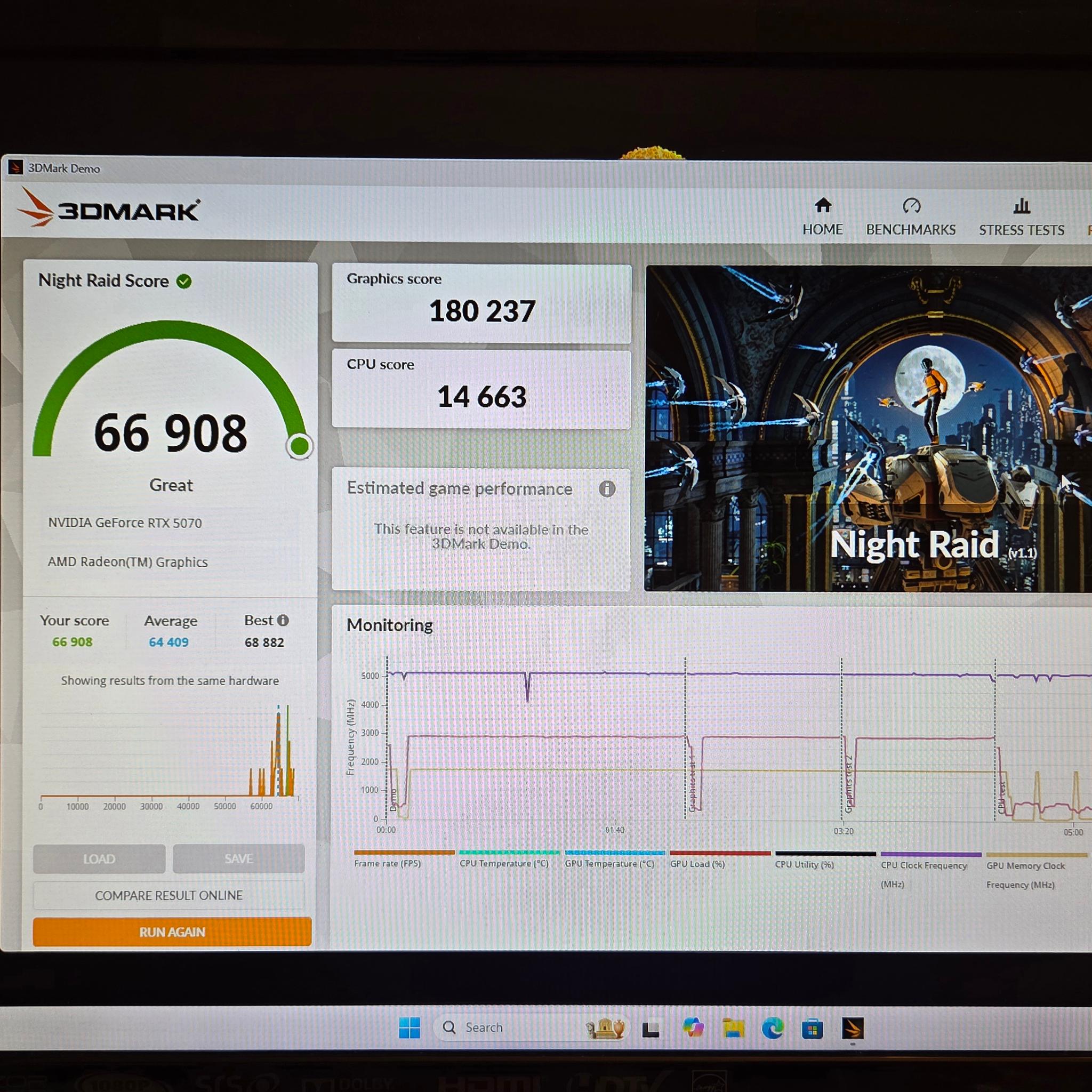This screenshot has height=1092, width=1092.
Task: Click the RUN AGAIN button
Action: (x=172, y=932)
